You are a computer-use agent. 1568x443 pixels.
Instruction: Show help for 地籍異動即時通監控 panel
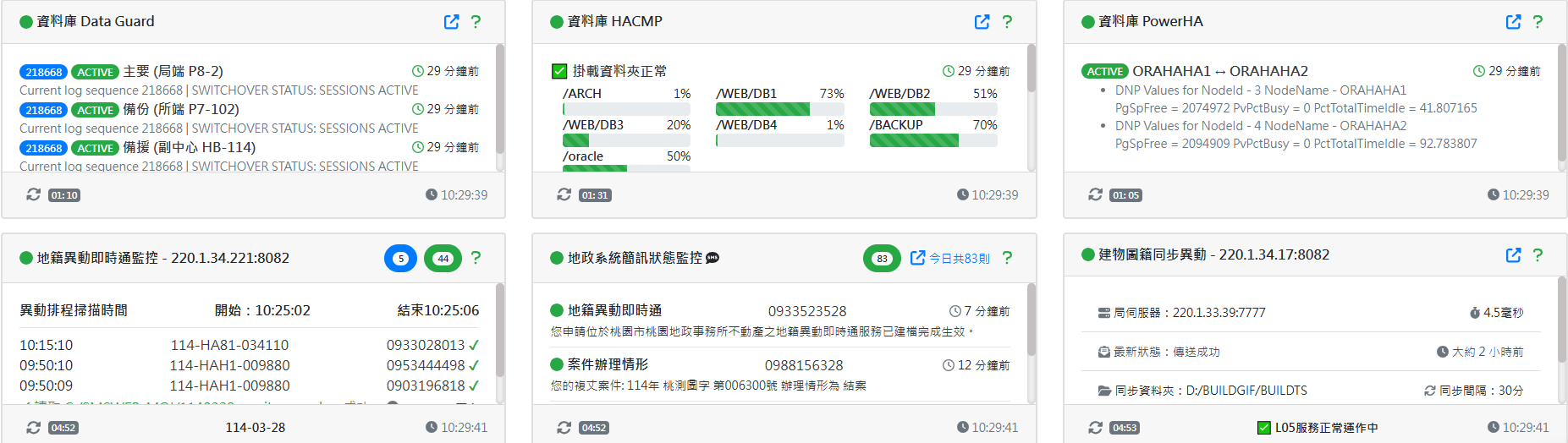pyautogui.click(x=476, y=258)
